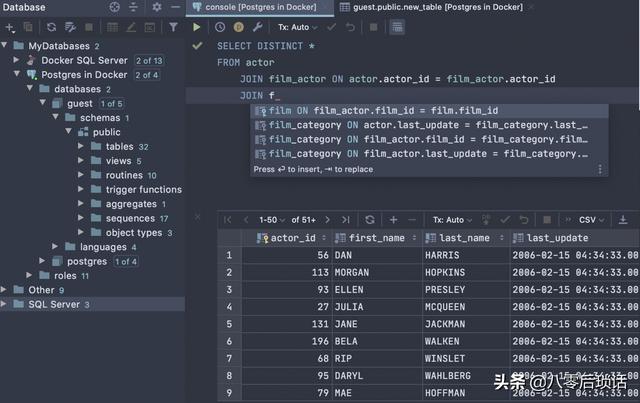Open the Tx: Auto dropdown in console toolbar

(x=298, y=27)
